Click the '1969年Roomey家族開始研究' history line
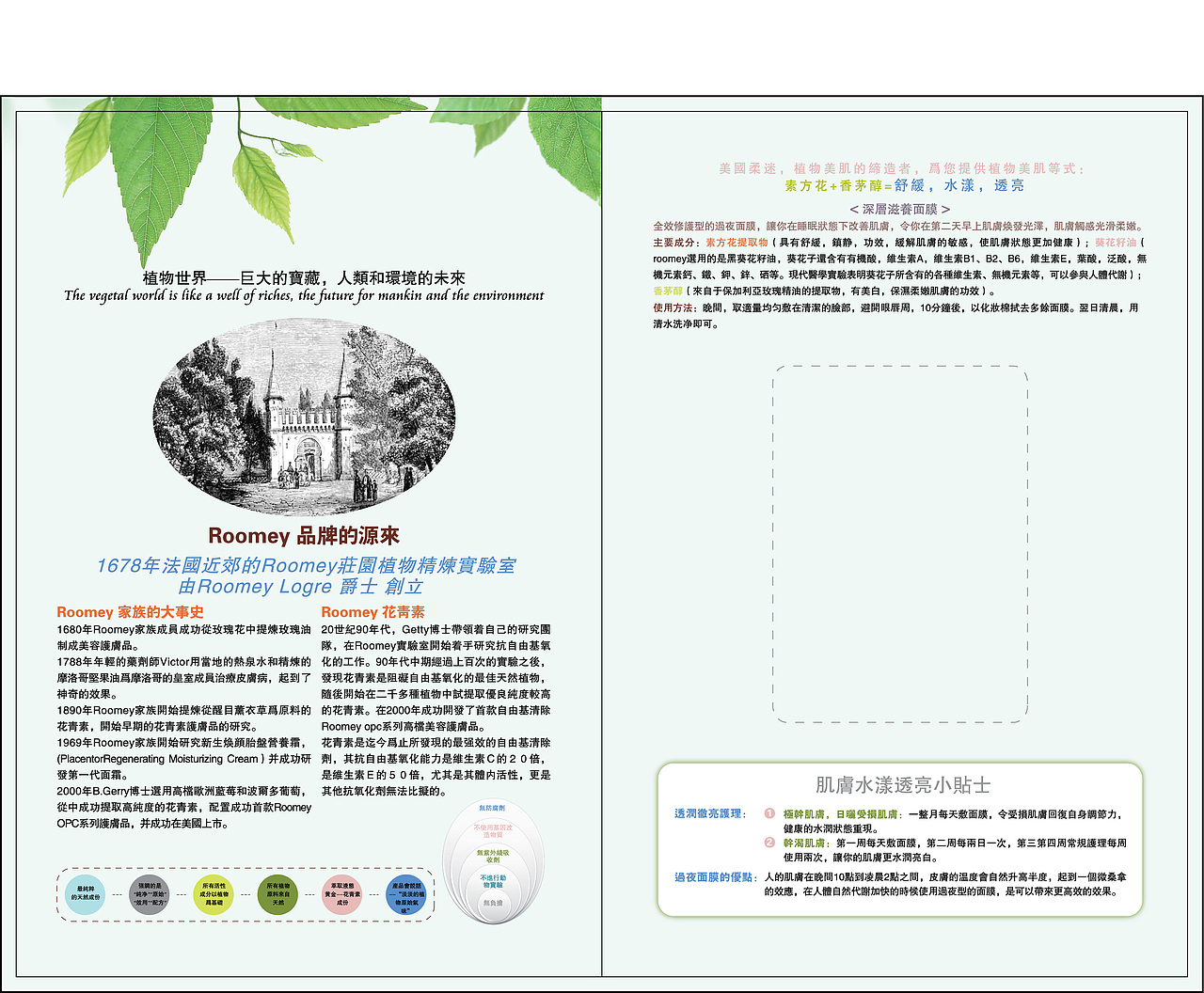 pyautogui.click(x=183, y=743)
